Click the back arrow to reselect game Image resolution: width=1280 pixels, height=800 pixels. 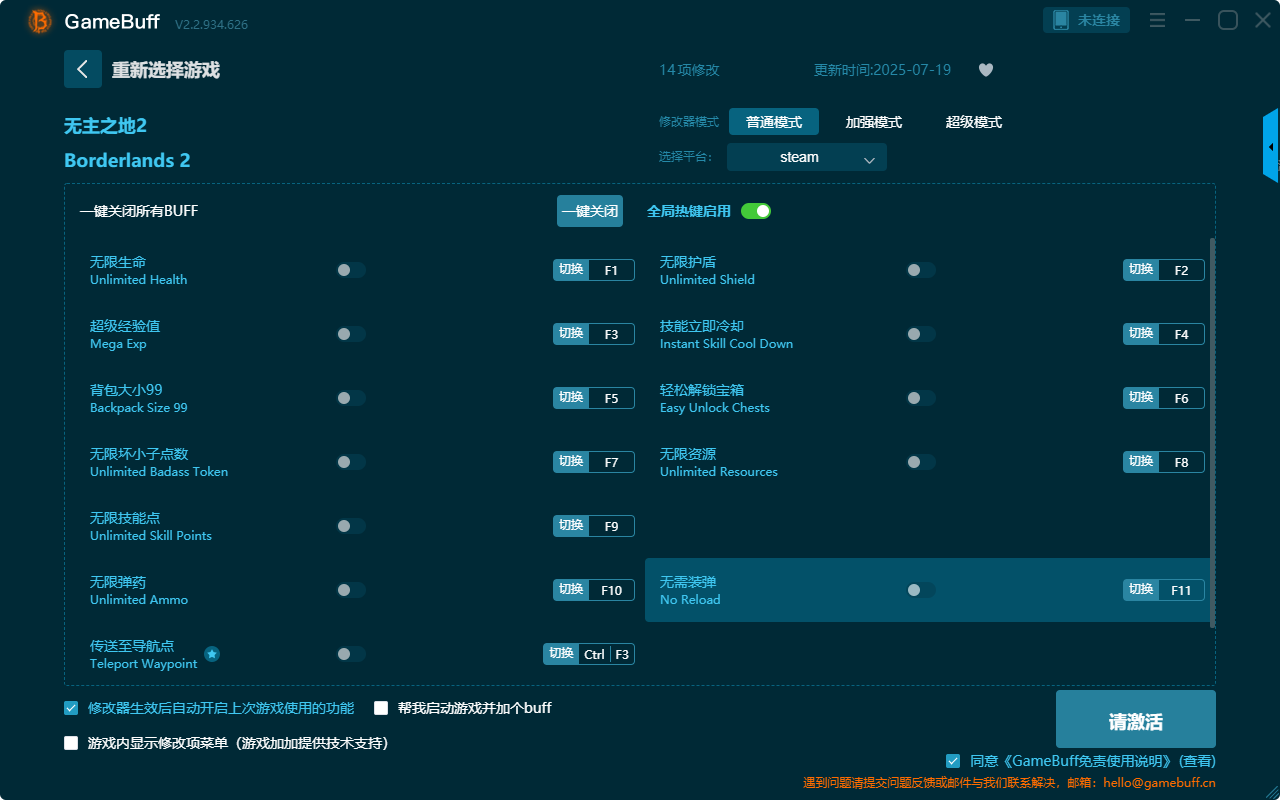83,69
